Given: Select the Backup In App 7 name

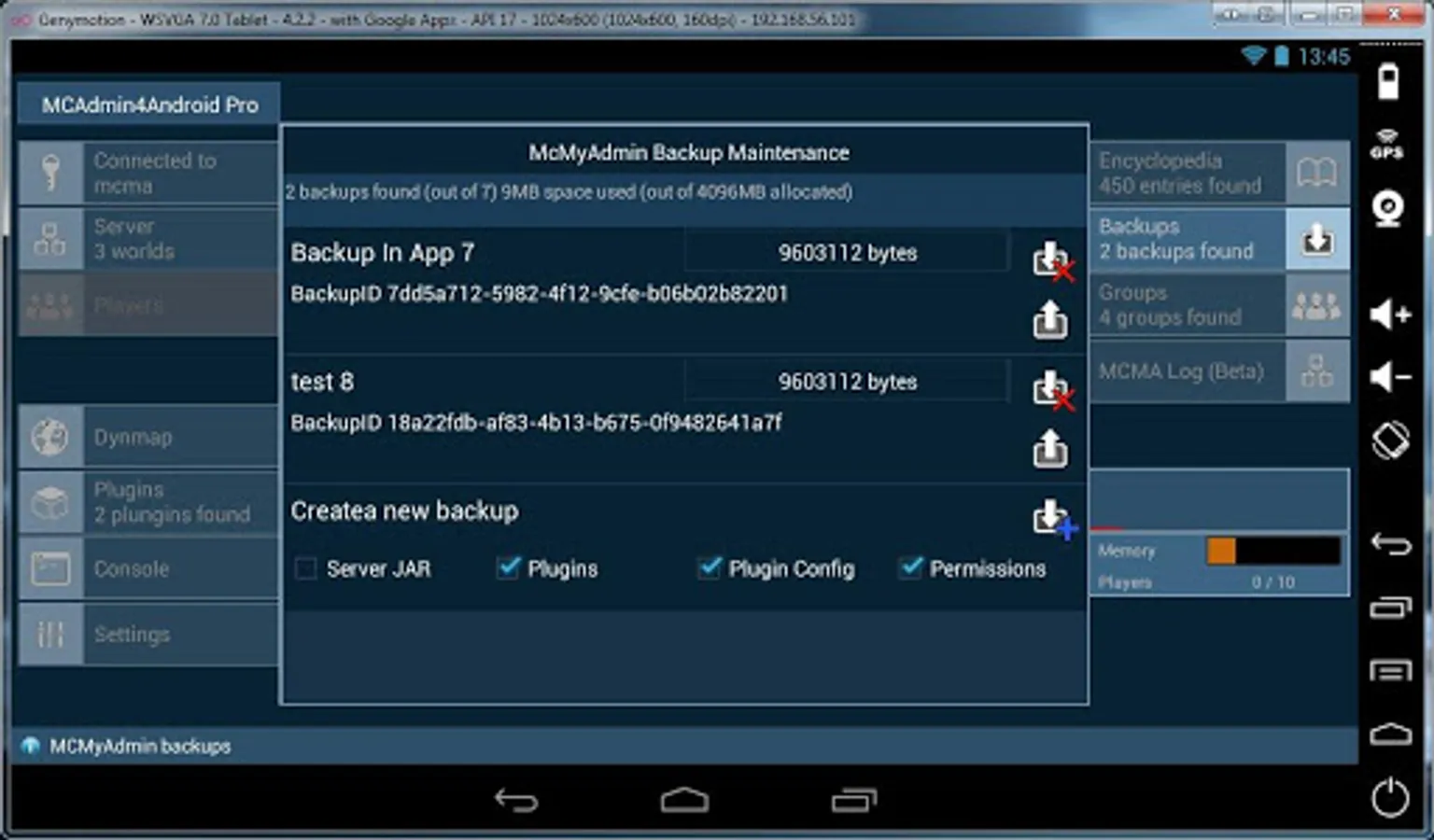Looking at the screenshot, I should [x=383, y=253].
